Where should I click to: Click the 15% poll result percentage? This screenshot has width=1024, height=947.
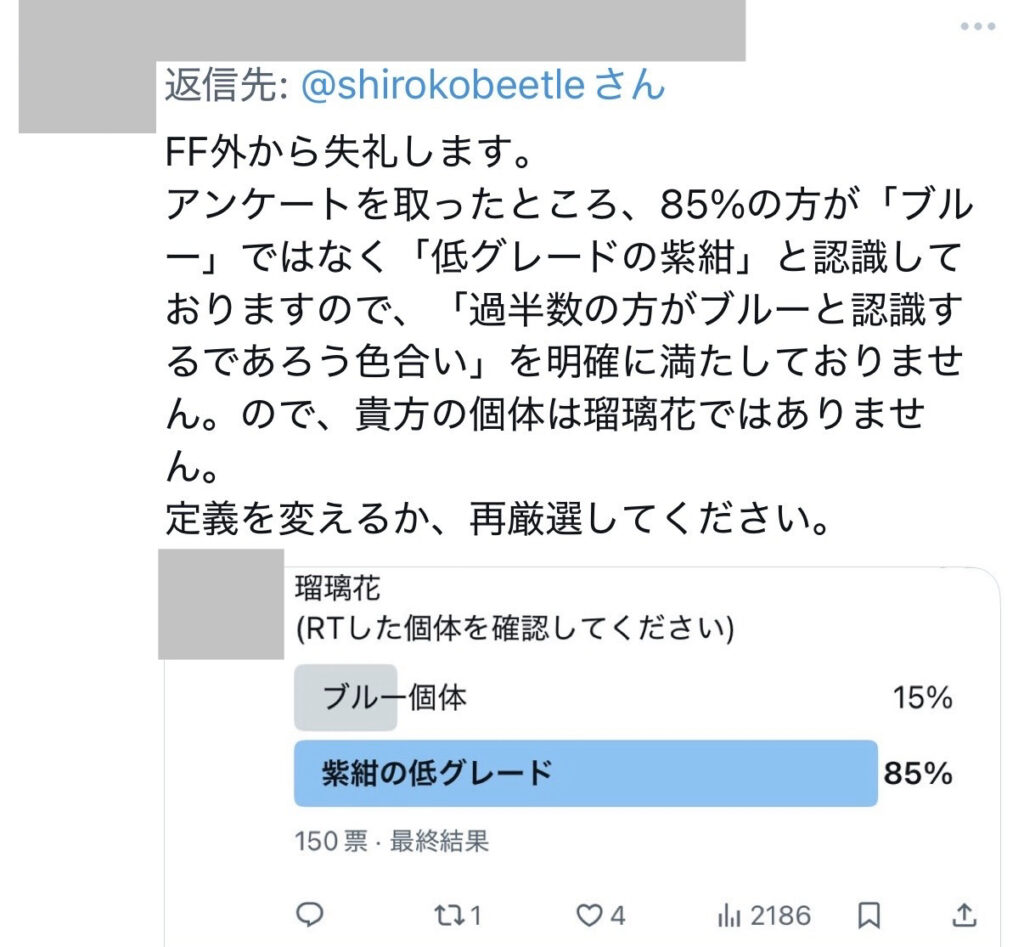tap(922, 698)
